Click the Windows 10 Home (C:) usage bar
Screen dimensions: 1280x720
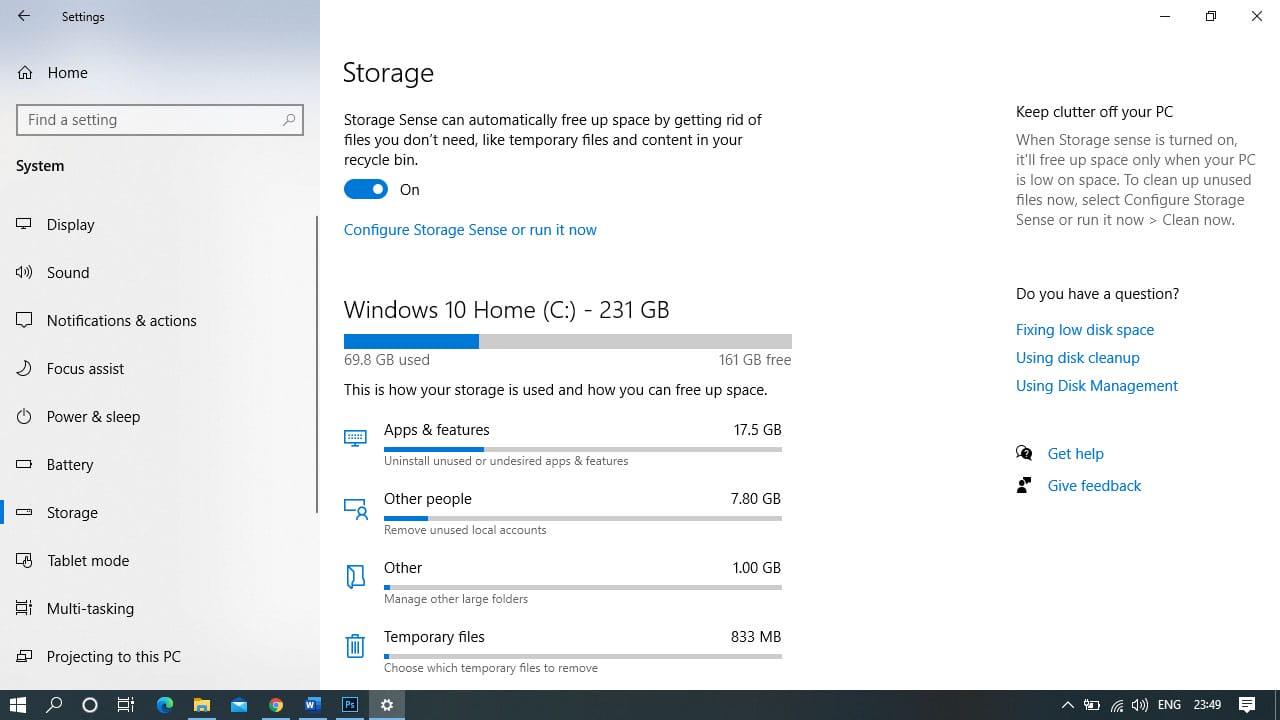[x=567, y=341]
